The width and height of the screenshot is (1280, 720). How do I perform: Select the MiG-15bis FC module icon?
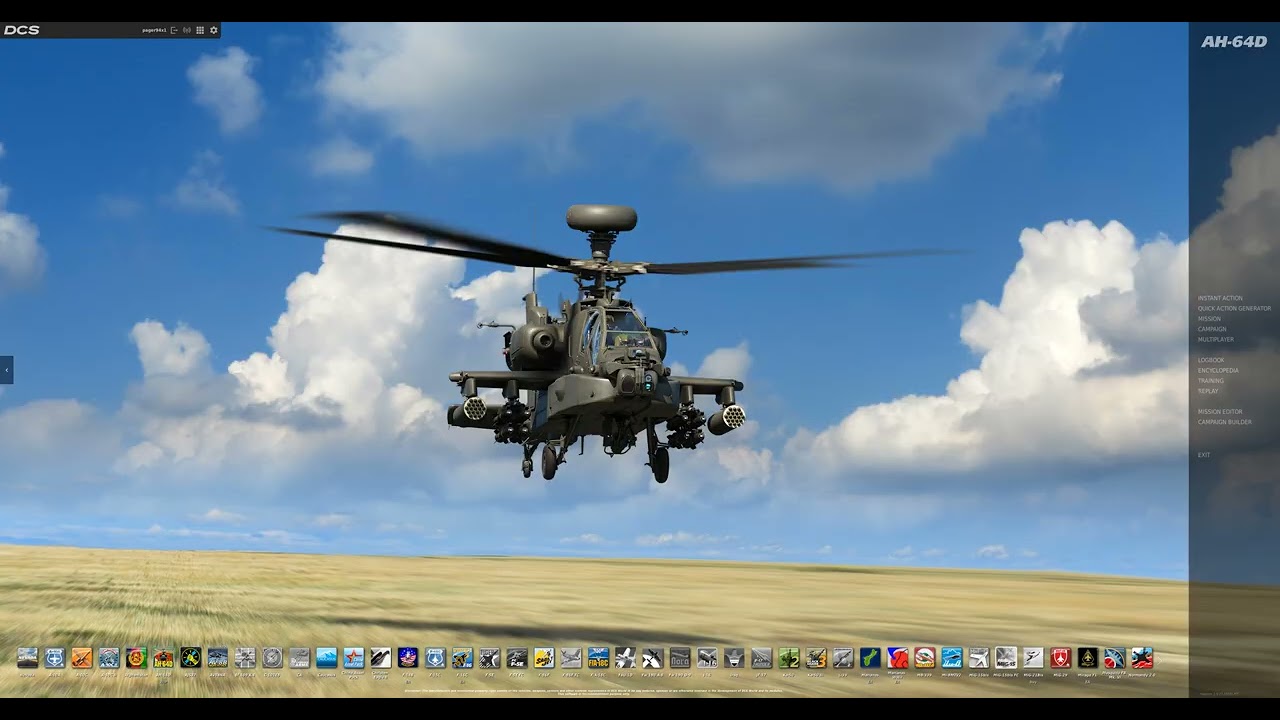point(1006,657)
